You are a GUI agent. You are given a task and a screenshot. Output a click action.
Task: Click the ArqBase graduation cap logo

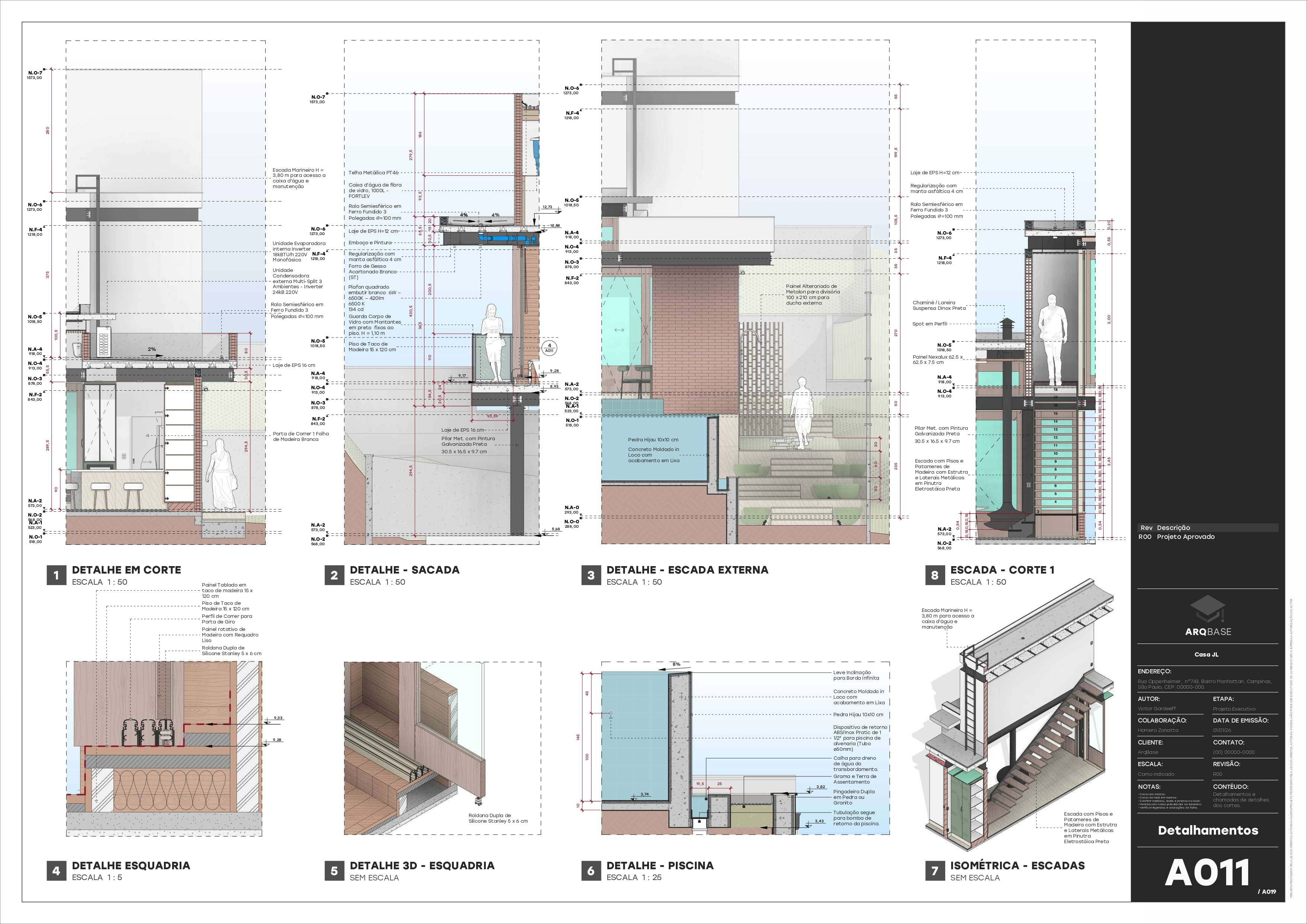tap(1208, 609)
